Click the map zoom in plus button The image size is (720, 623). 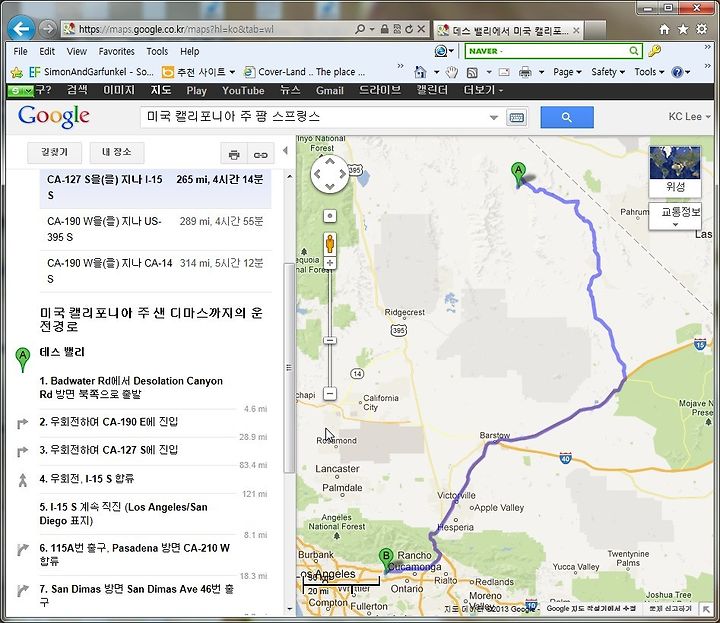[x=330, y=263]
